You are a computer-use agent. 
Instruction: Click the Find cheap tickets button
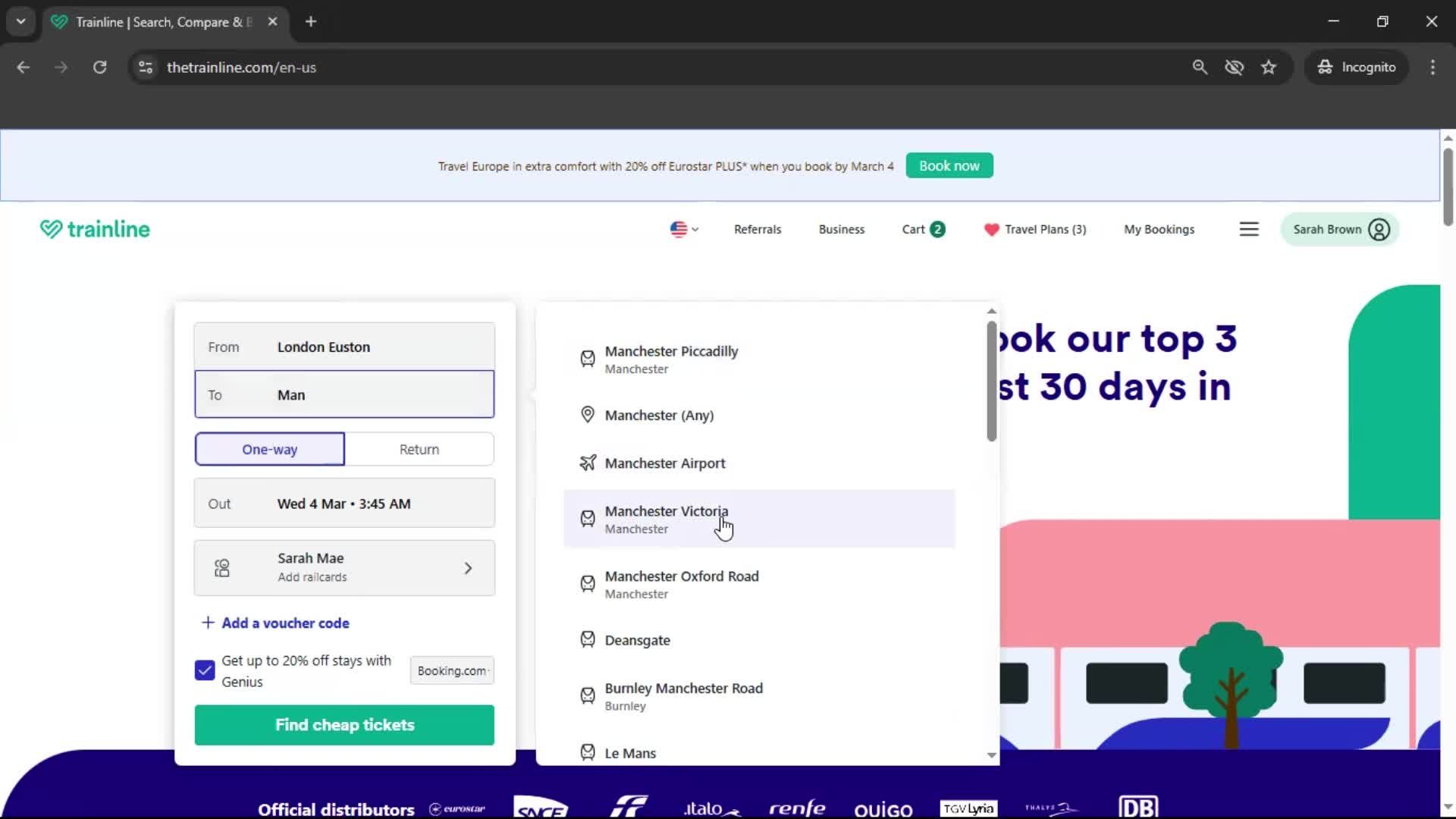(344, 724)
